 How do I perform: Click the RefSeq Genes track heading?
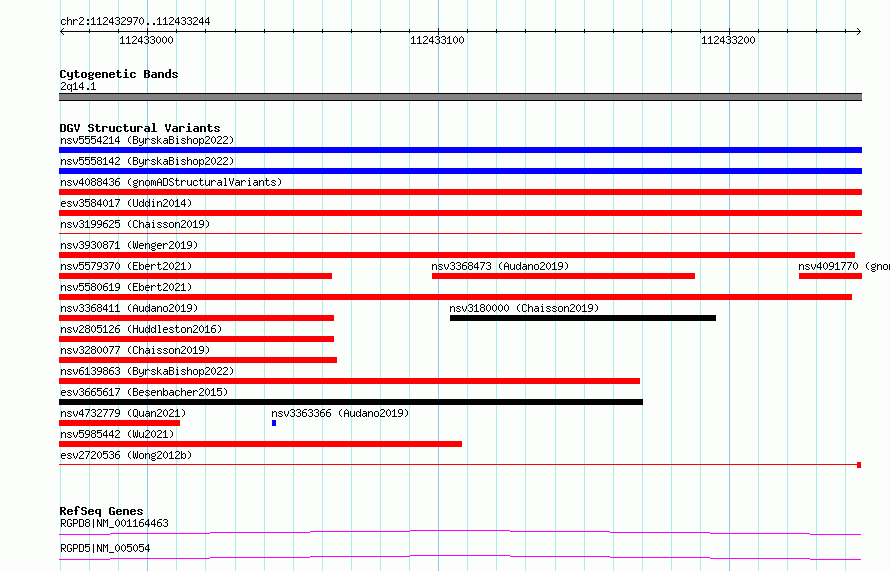click(x=101, y=511)
